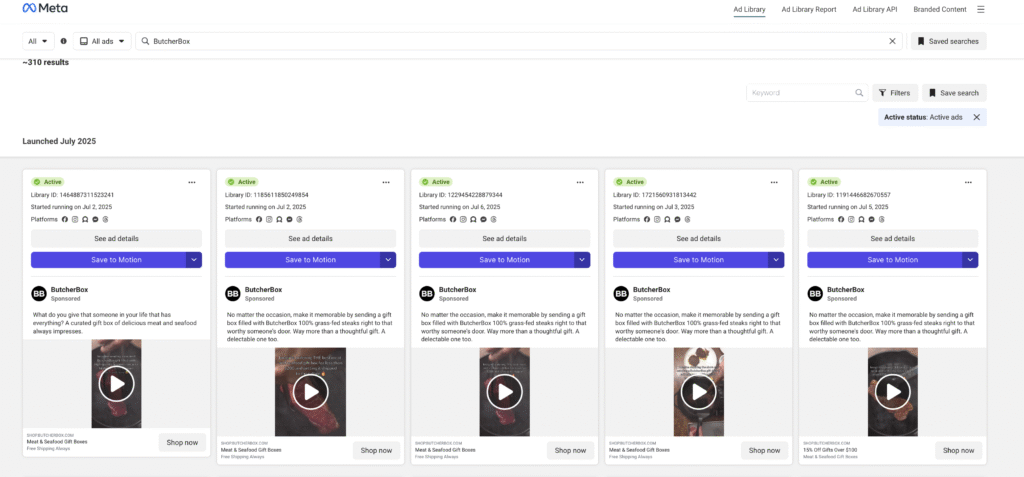Play the video in ad 1185611850249854
Image resolution: width=1024 pixels, height=477 pixels.
tap(310, 392)
